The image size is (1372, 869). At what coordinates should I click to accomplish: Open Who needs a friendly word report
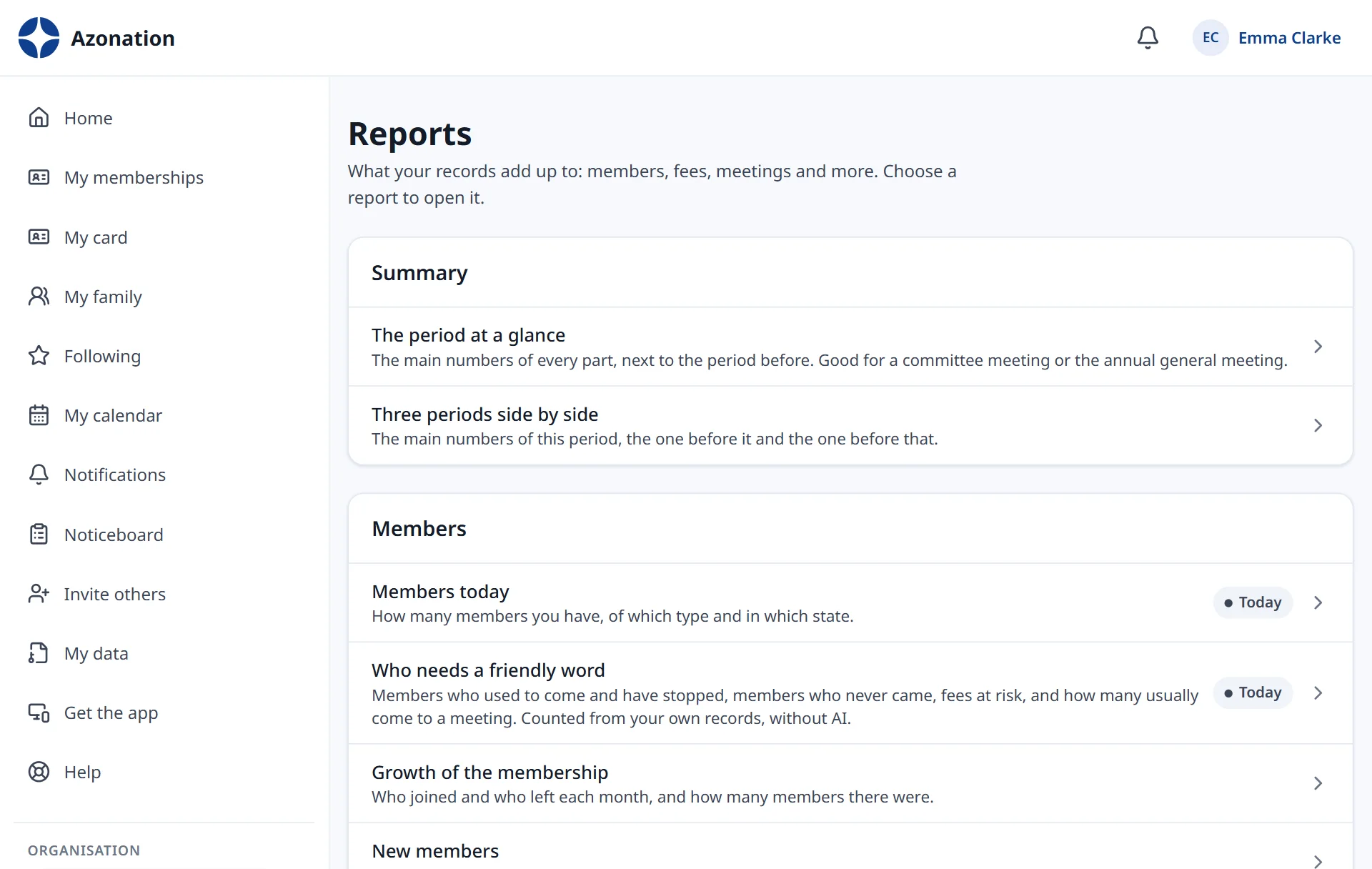[x=850, y=693]
